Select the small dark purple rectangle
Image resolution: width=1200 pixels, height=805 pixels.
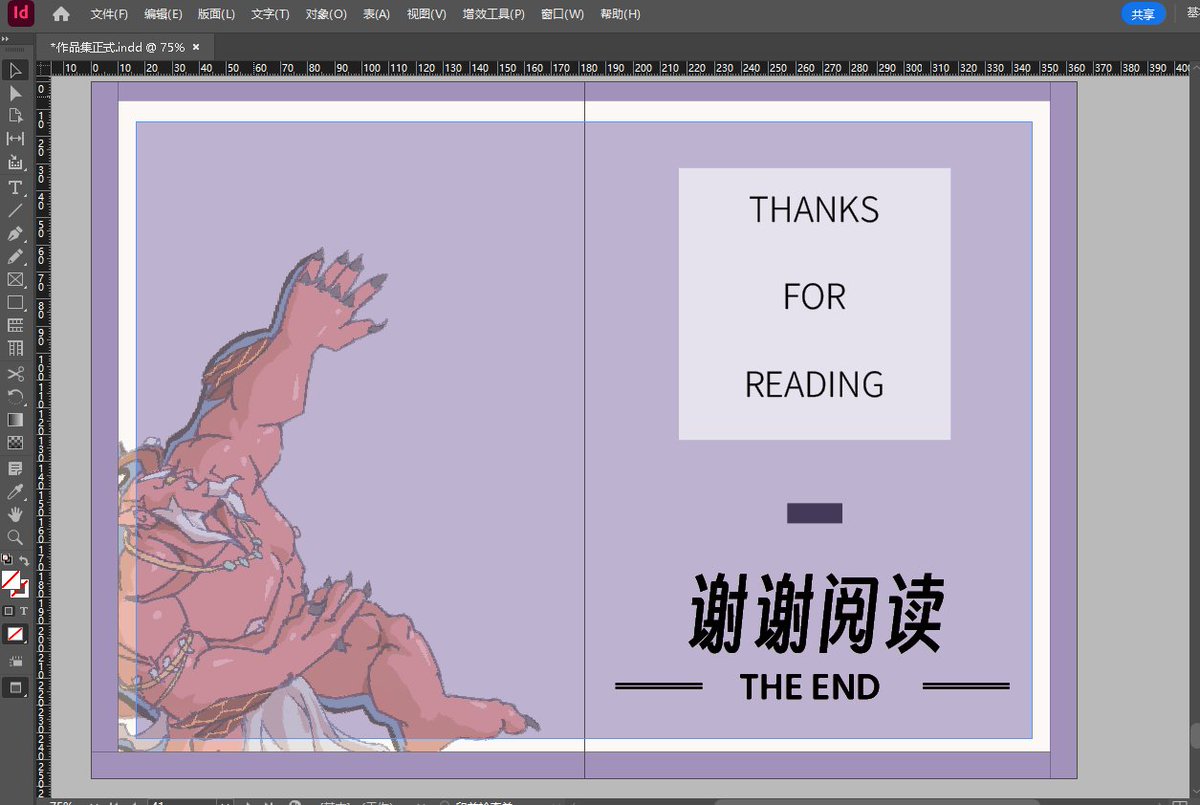(x=814, y=513)
